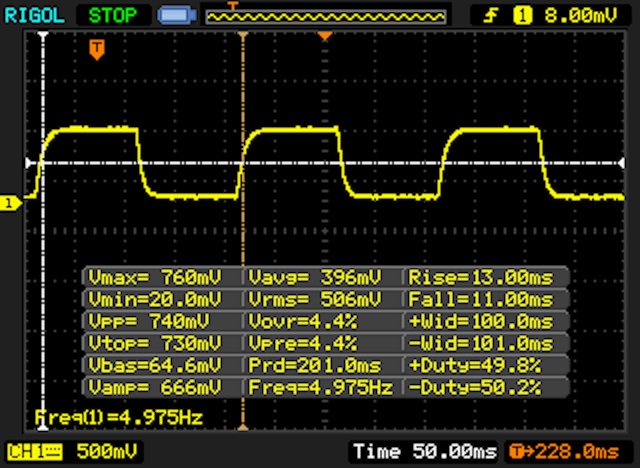The height and width of the screenshot is (468, 640).
Task: Click the right-end arrow of horizontal cursor line
Action: [x=621, y=163]
